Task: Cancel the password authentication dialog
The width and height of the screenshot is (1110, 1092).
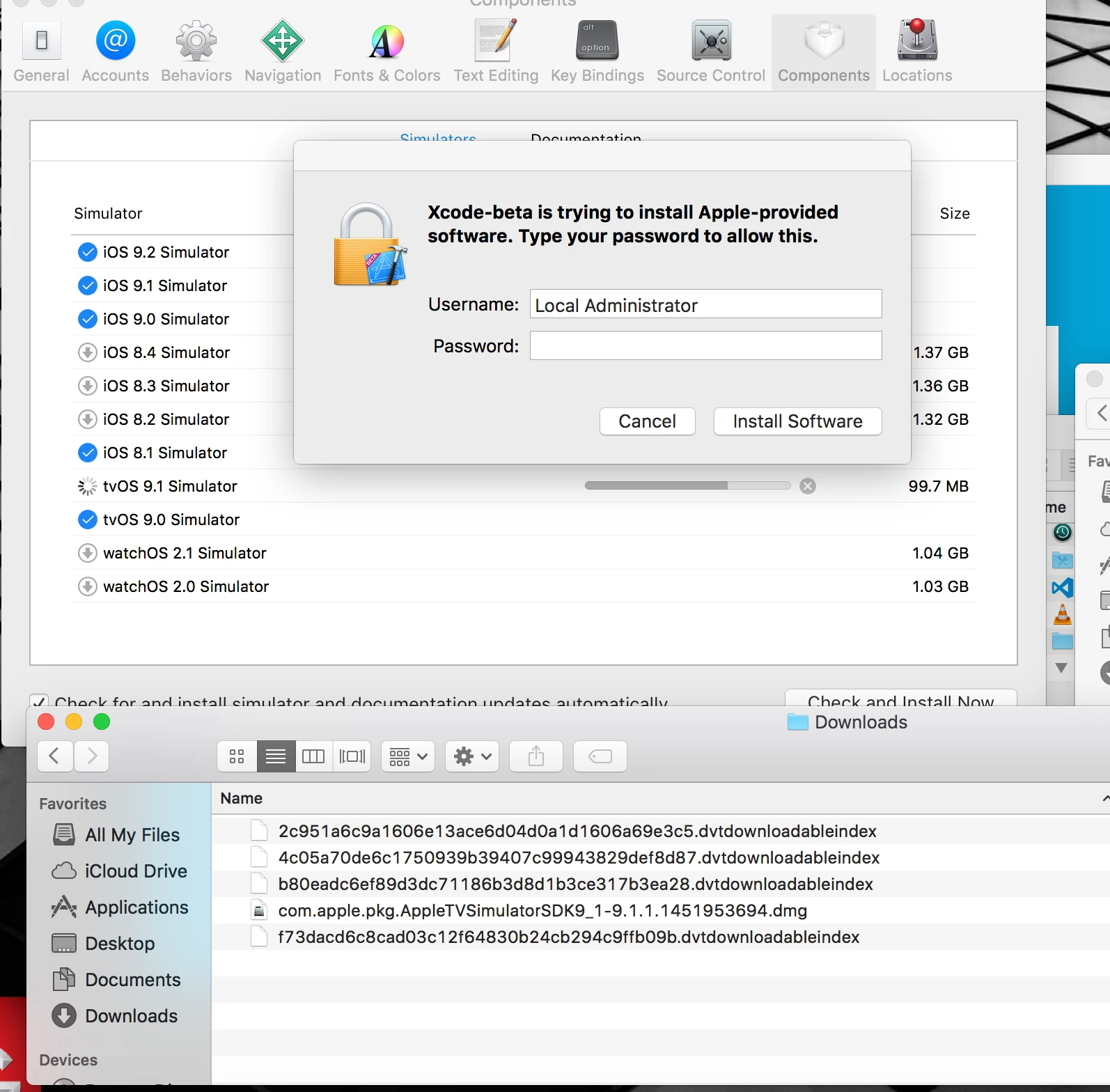Action: [x=647, y=421]
